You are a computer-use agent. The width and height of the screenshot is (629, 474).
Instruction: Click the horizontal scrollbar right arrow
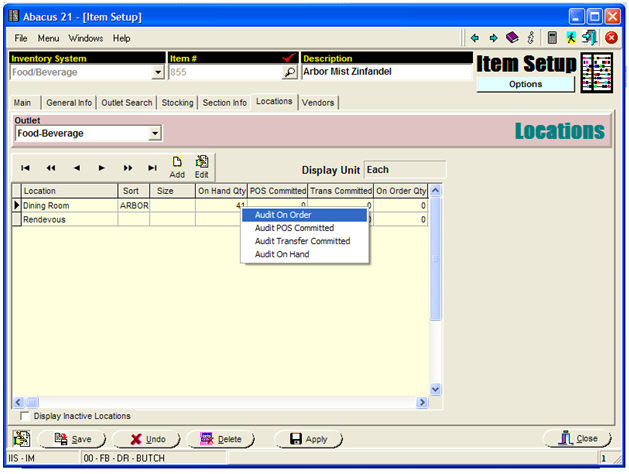[x=421, y=402]
